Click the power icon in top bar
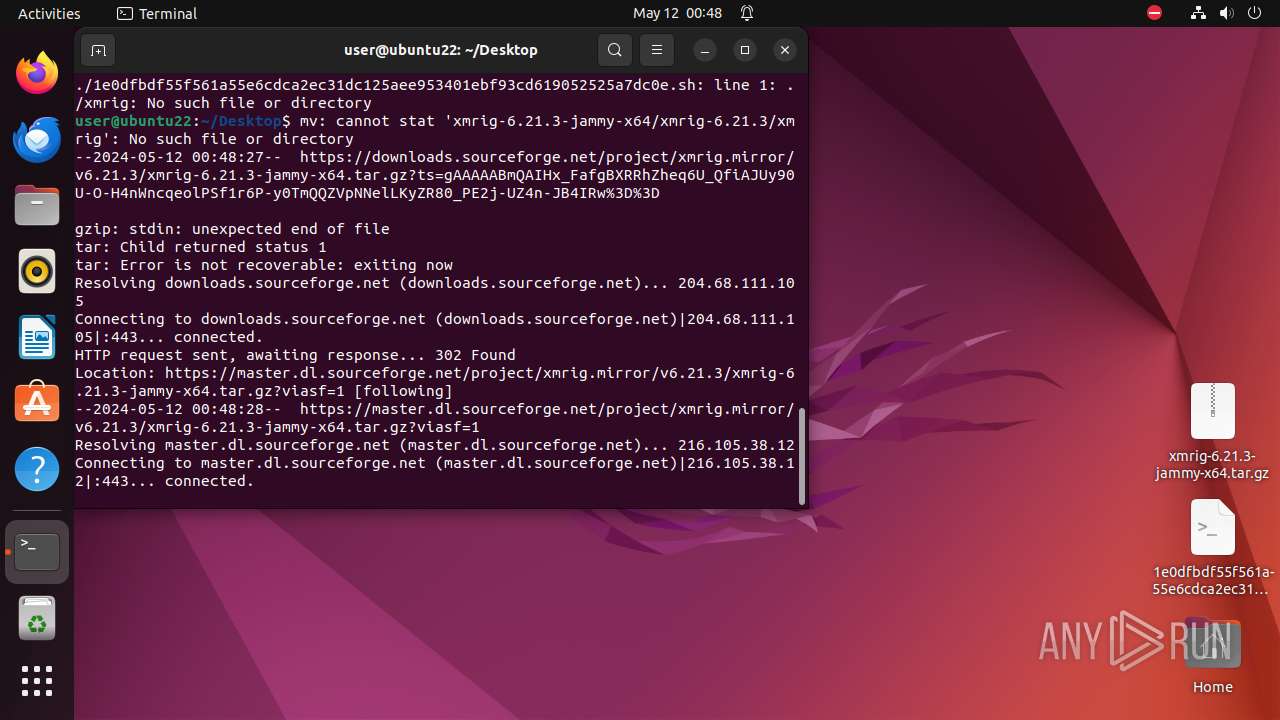This screenshot has width=1280, height=720. 1254,13
